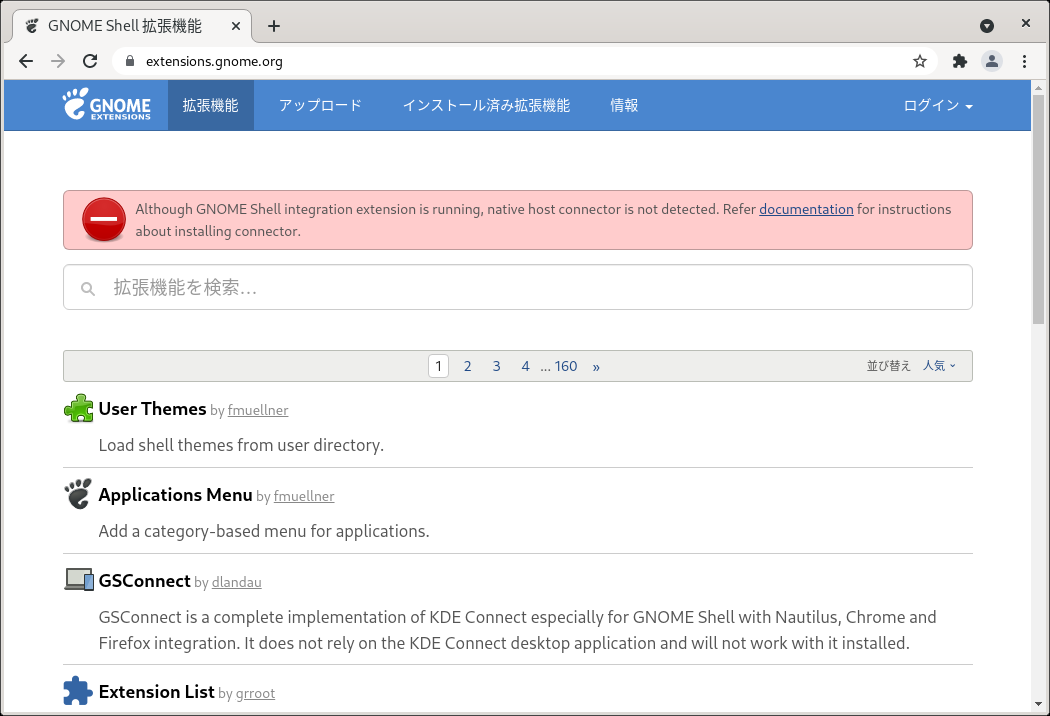This screenshot has height=716, width=1050.
Task: Close the GNOME Shell 拡張機能 tab
Action: (236, 25)
